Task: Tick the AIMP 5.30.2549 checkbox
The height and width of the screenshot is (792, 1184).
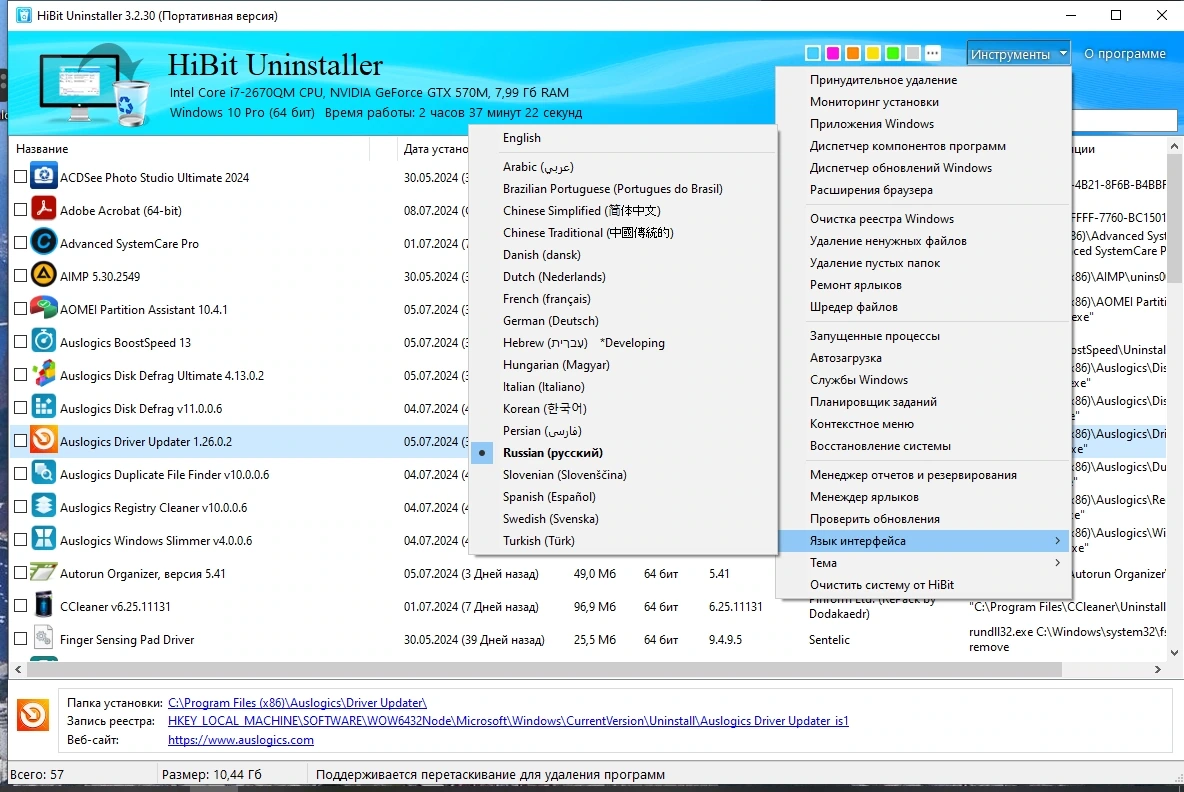Action: coord(21,276)
